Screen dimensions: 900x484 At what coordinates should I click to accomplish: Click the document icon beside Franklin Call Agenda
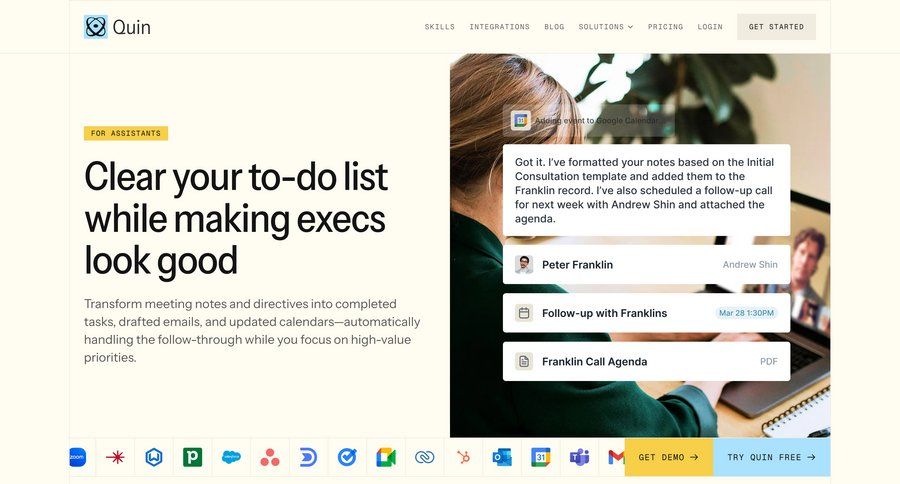(523, 361)
